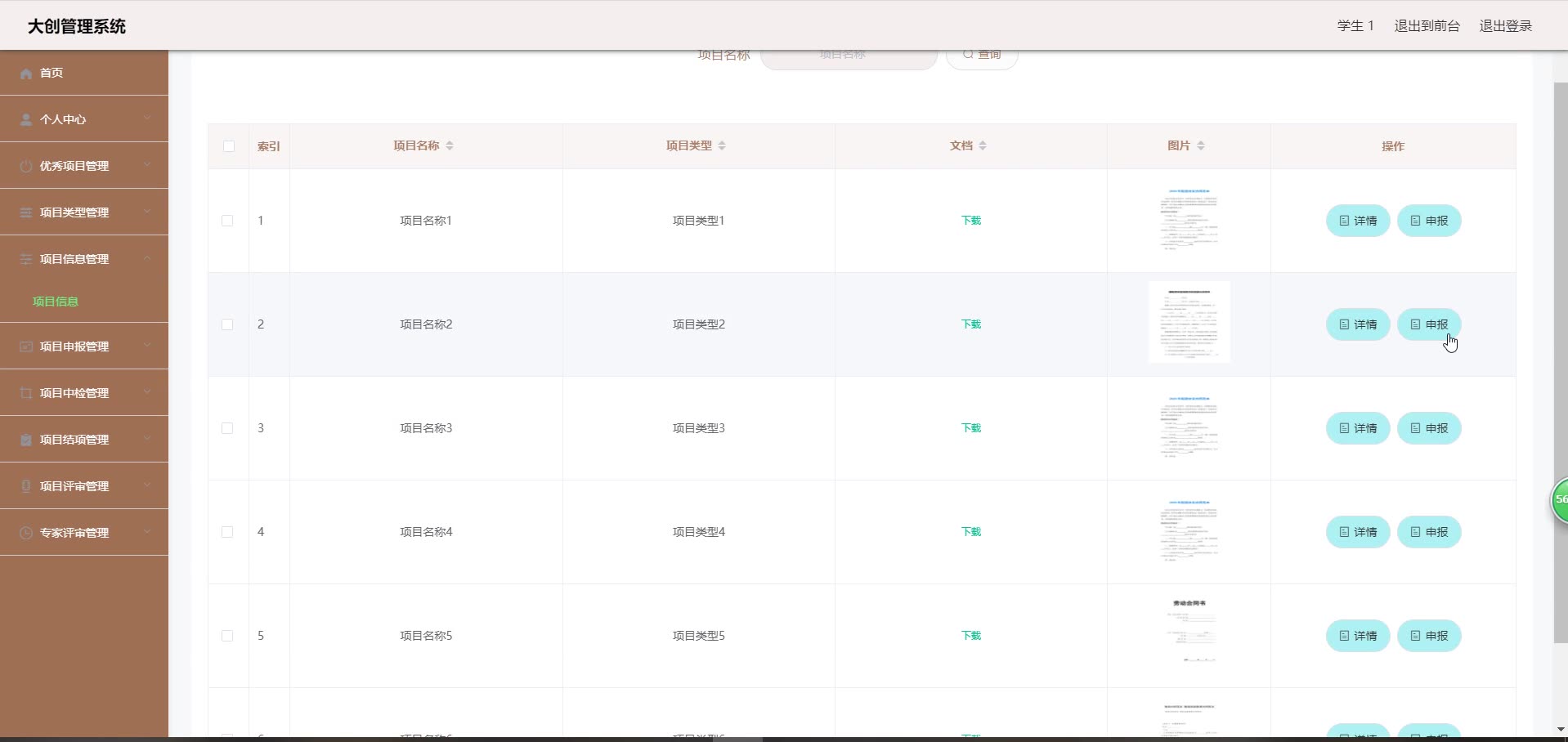Image resolution: width=1568 pixels, height=742 pixels.
Task: Check the box for row 项目名称2
Action: [227, 325]
